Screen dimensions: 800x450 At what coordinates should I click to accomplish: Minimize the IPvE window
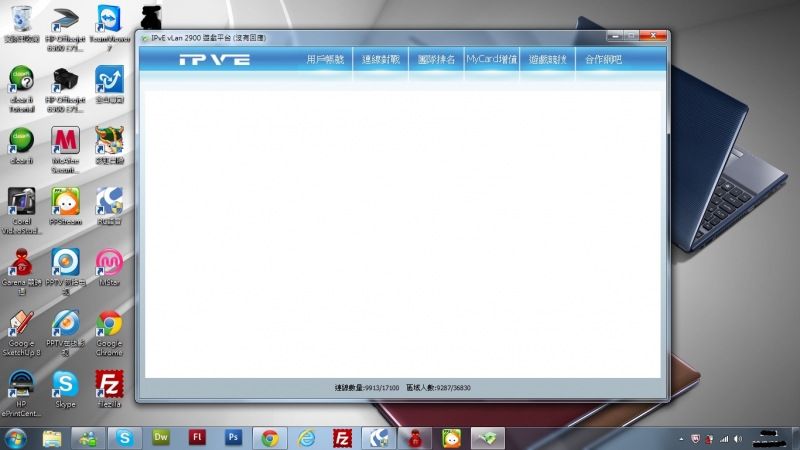point(615,35)
